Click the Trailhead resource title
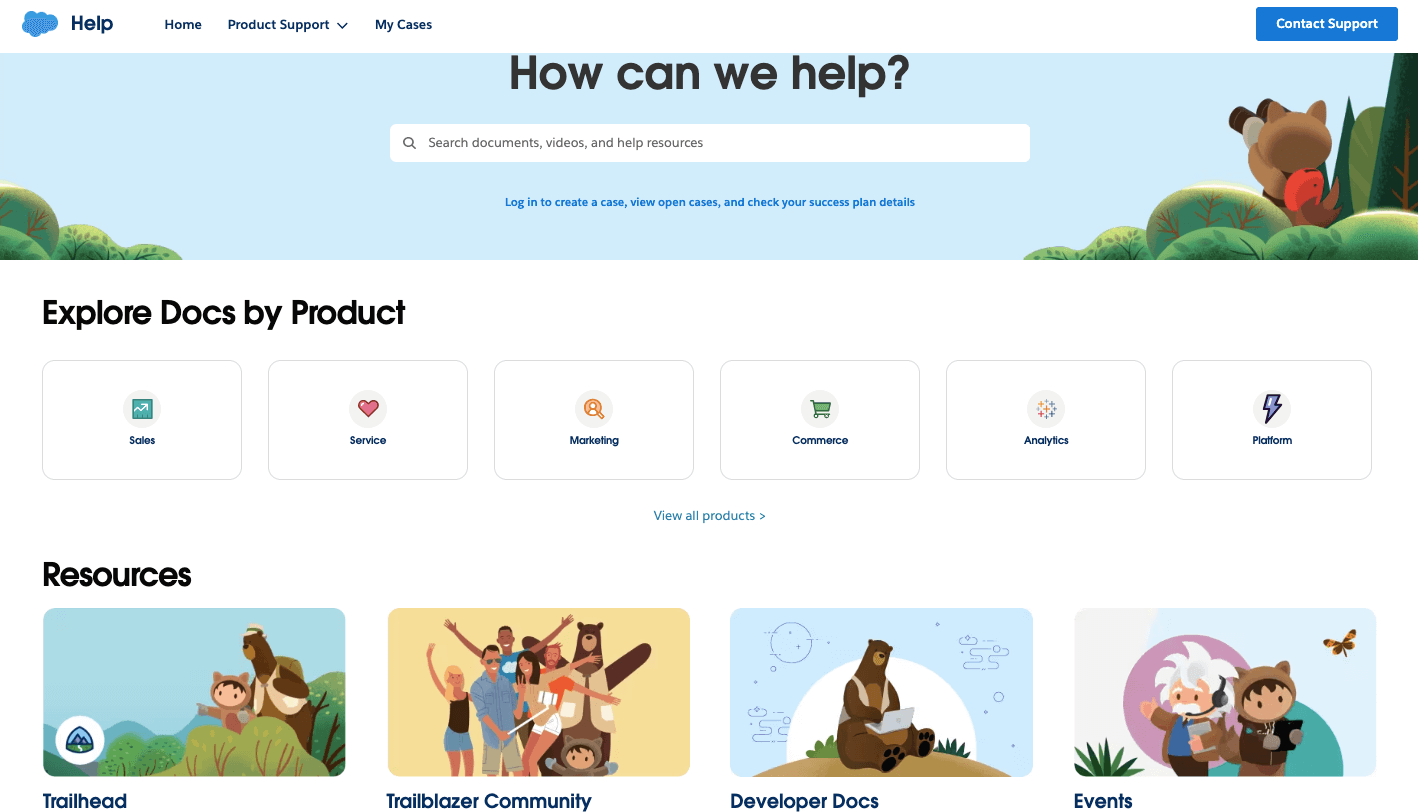The image size is (1418, 812). coord(85,801)
